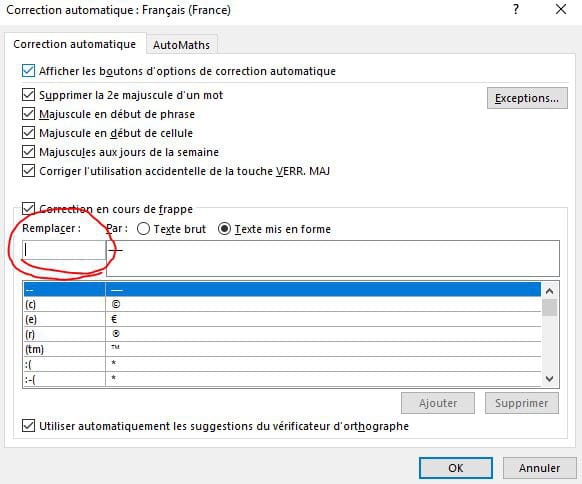Choose Texte mis en forme option
The height and width of the screenshot is (484, 582).
point(224,229)
